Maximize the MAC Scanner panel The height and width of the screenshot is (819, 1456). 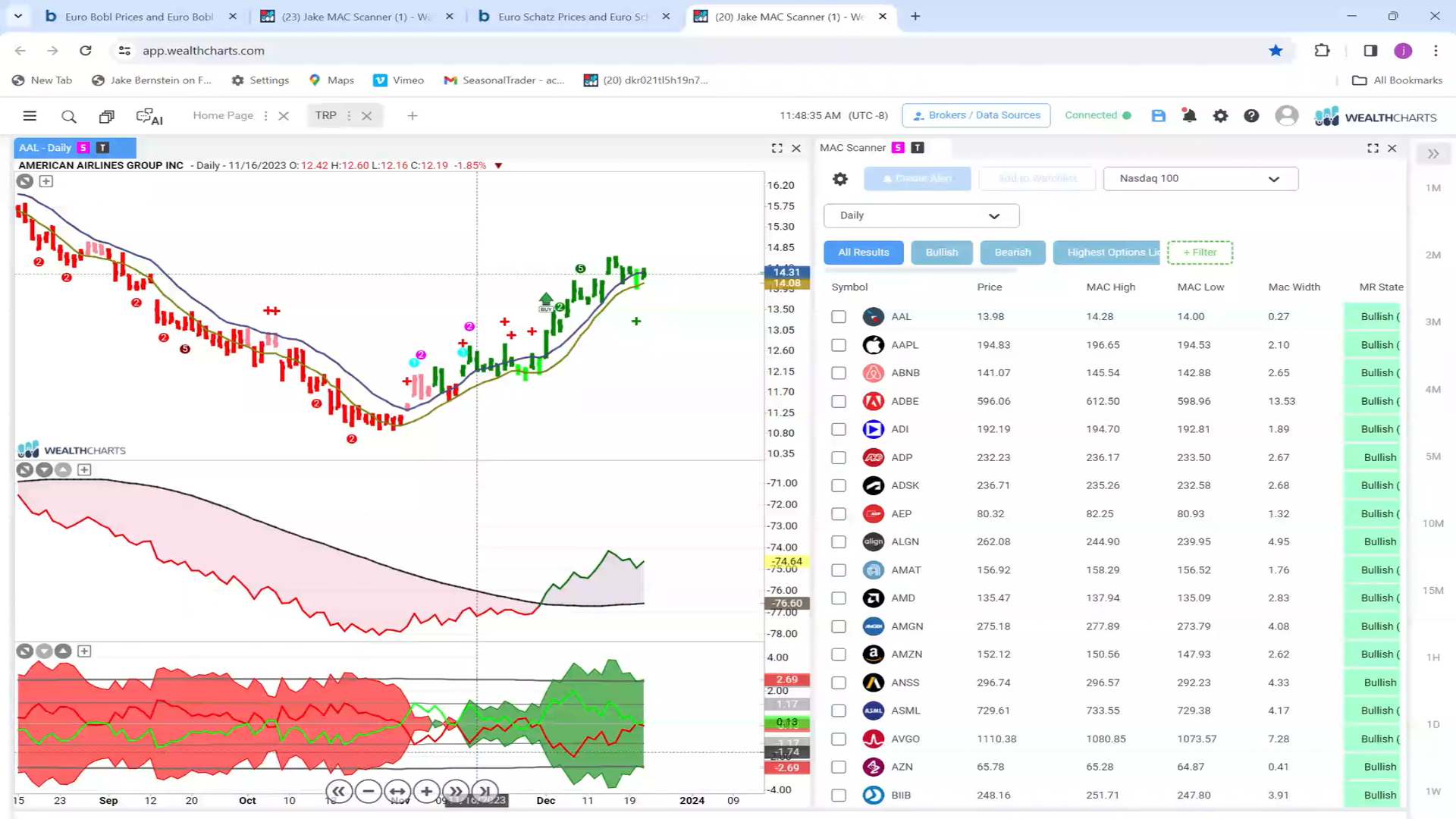coord(1373,148)
